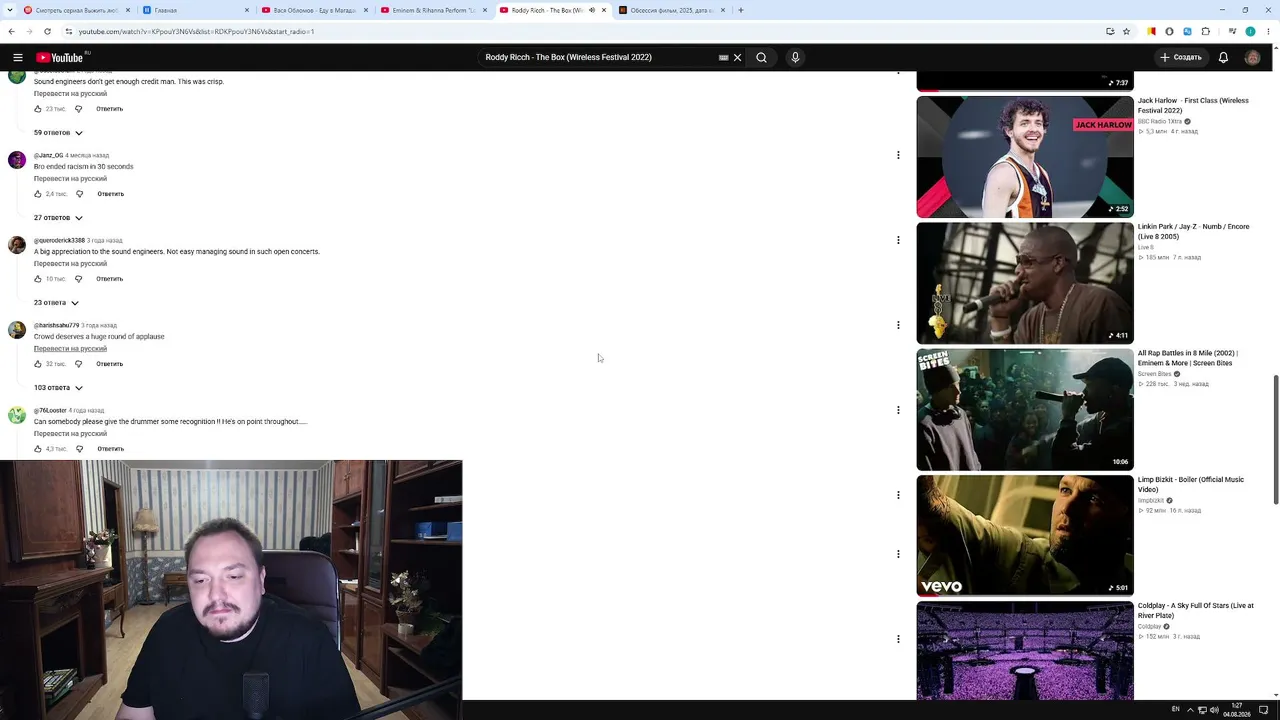Like the 'big appreciation' comment
Viewport: 1280px width, 720px height.
click(38, 279)
